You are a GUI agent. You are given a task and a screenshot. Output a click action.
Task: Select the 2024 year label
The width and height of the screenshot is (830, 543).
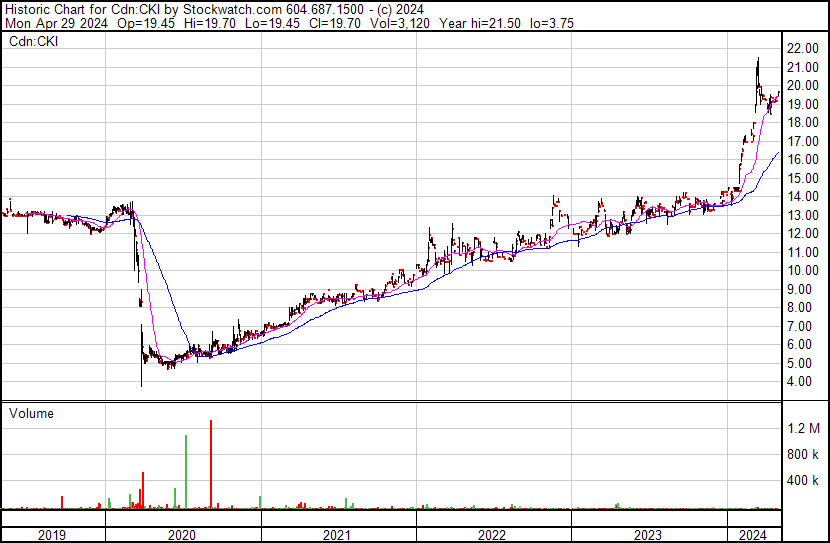point(753,535)
